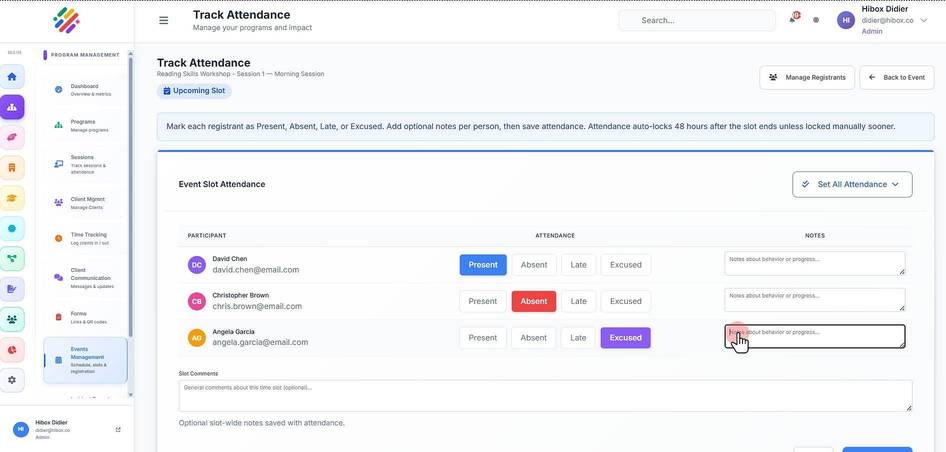Mark Christopher Brown as Late
This screenshot has width=946, height=452.
pyautogui.click(x=579, y=301)
